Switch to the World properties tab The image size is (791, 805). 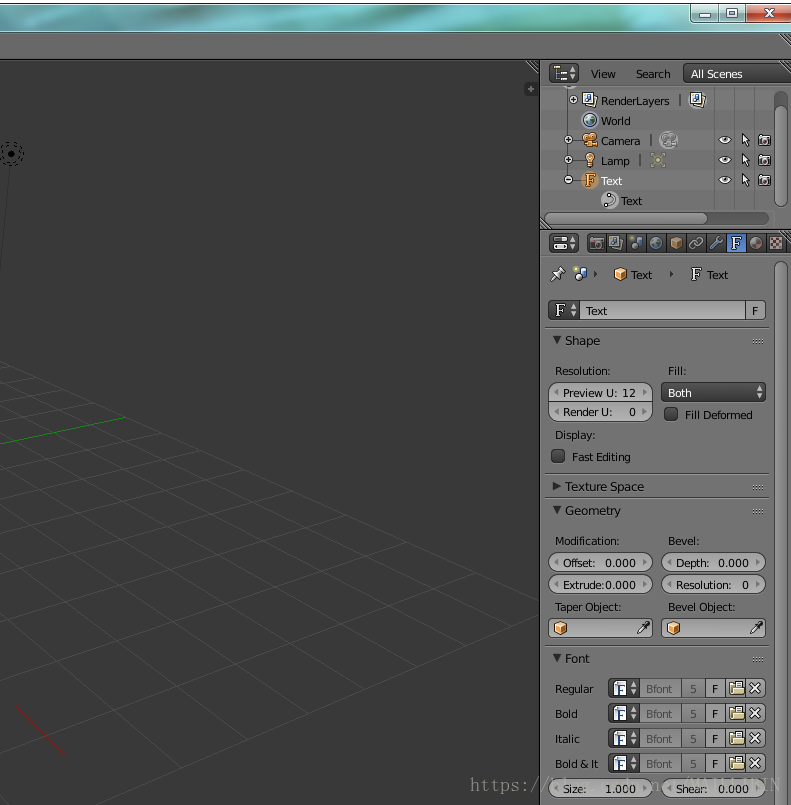[655, 243]
